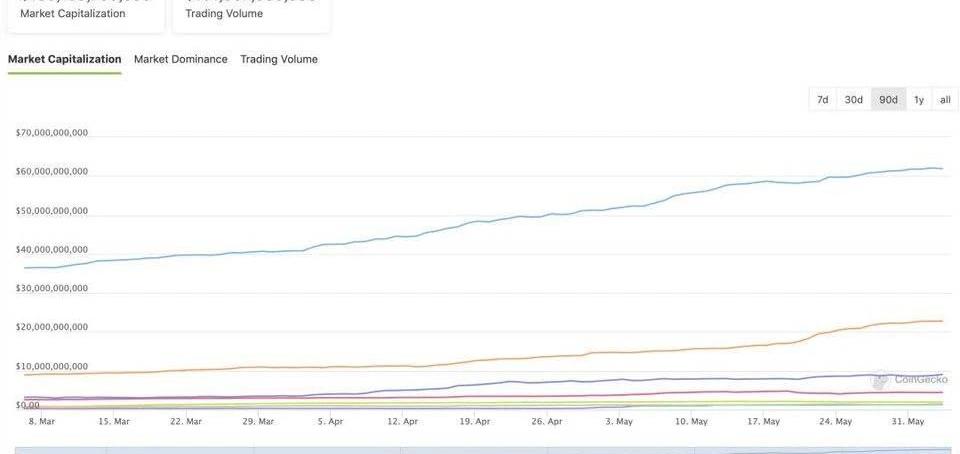Click the $70,000,000,000 y-axis label

tap(52, 132)
